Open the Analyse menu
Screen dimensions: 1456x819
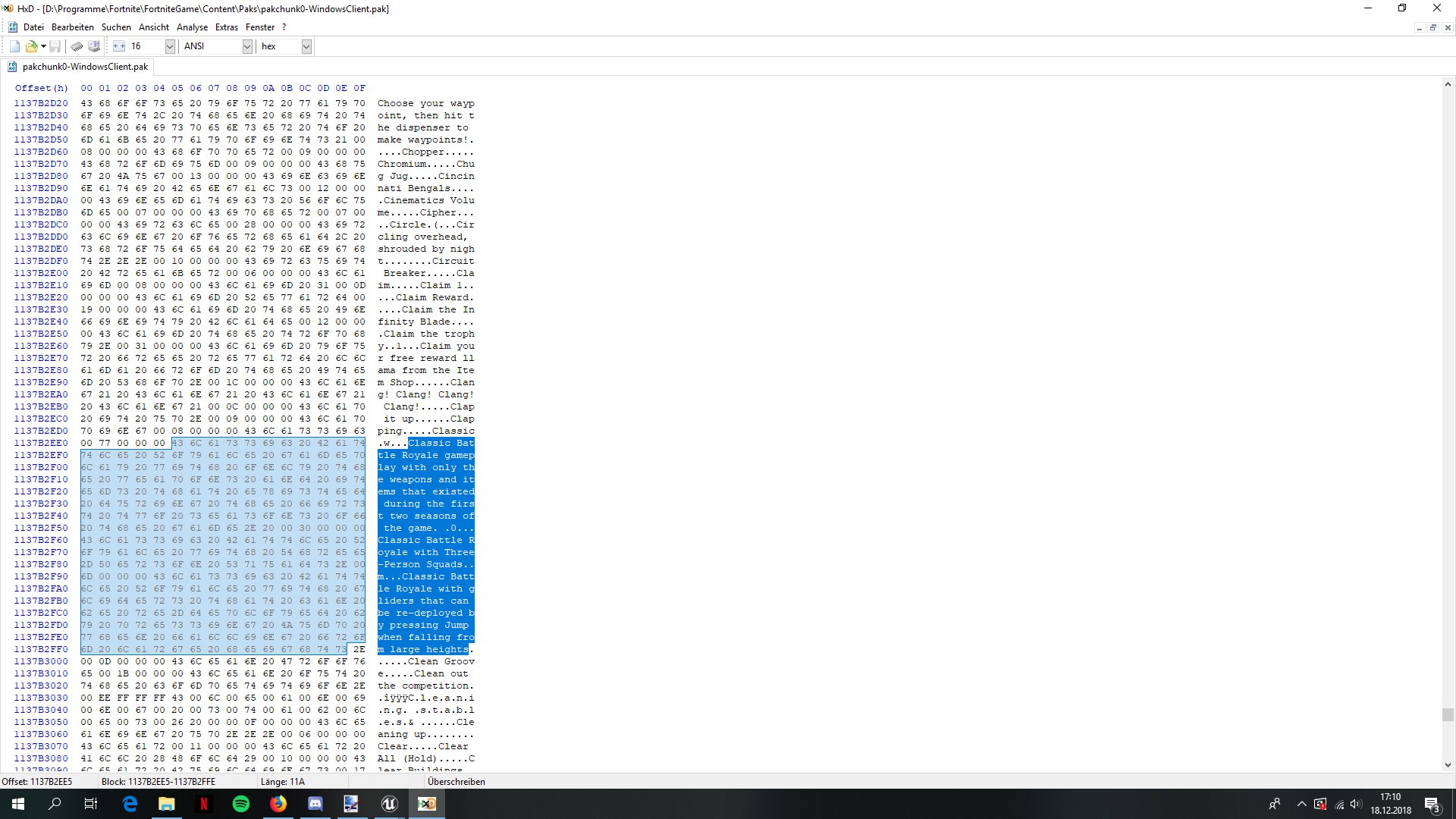pos(192,27)
